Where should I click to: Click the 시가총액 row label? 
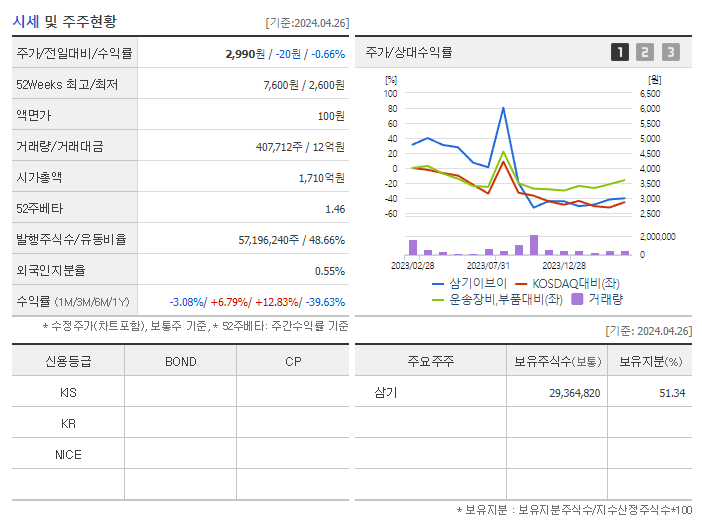(39, 177)
